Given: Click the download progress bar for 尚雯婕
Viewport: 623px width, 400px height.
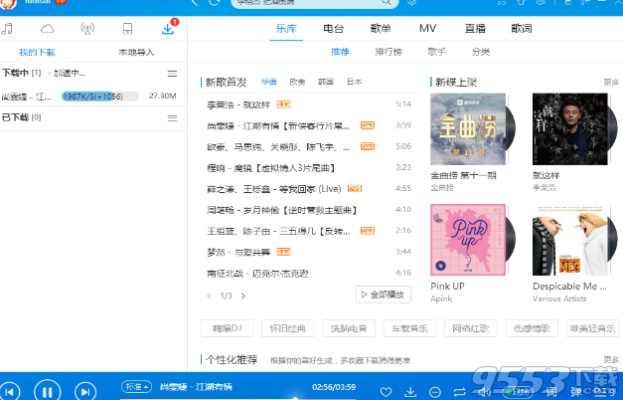Looking at the screenshot, I should (91, 97).
